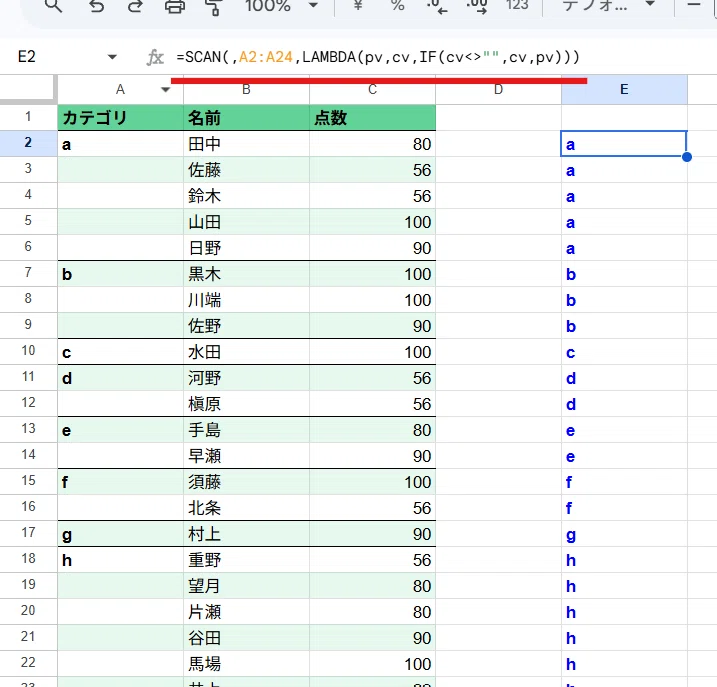This screenshot has width=717, height=687.
Task: Click category cell b in column A
Action: tap(120, 274)
